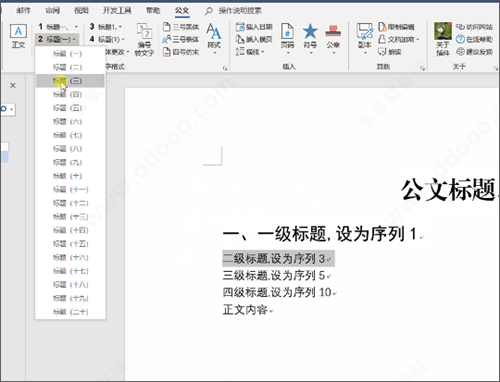The height and width of the screenshot is (382, 500).
Task: Expand the 3 标题1. heading dropdown
Action: [120, 27]
